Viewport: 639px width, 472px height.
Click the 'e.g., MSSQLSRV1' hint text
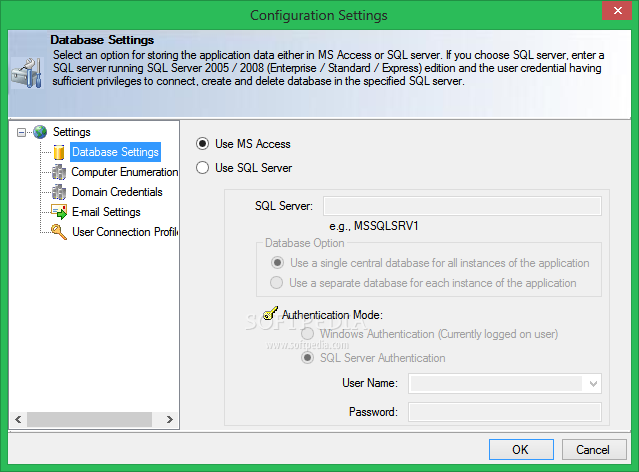374,226
